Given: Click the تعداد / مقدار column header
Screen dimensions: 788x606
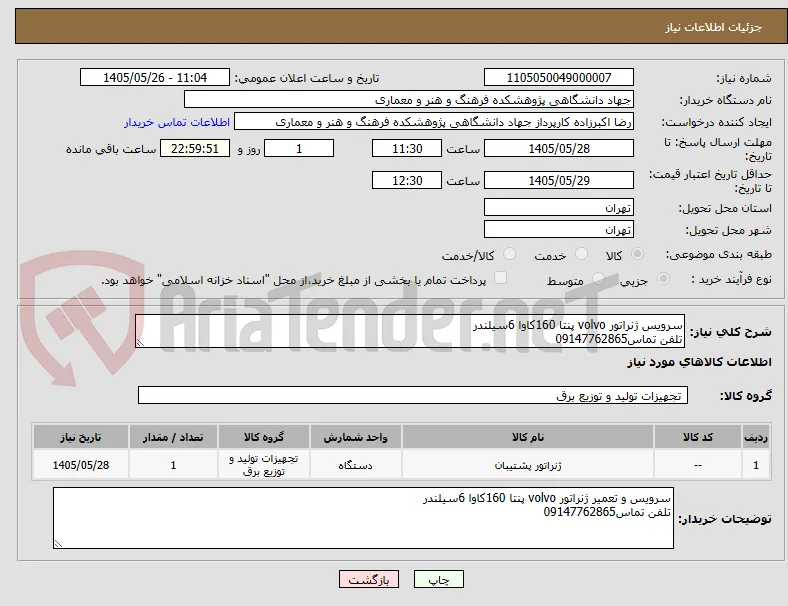Looking at the screenshot, I should (x=173, y=437).
